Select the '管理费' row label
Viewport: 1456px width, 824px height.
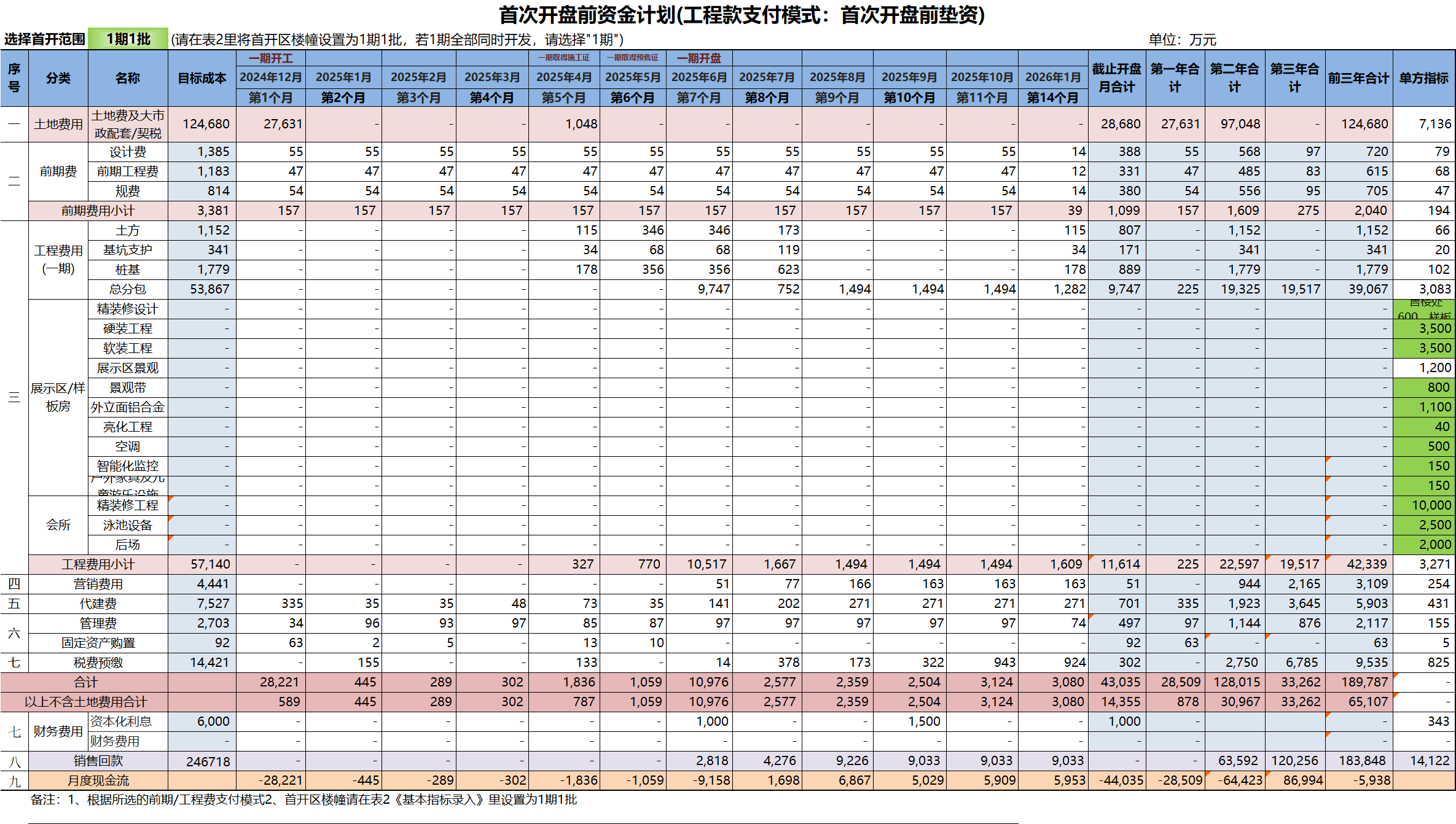[98, 623]
